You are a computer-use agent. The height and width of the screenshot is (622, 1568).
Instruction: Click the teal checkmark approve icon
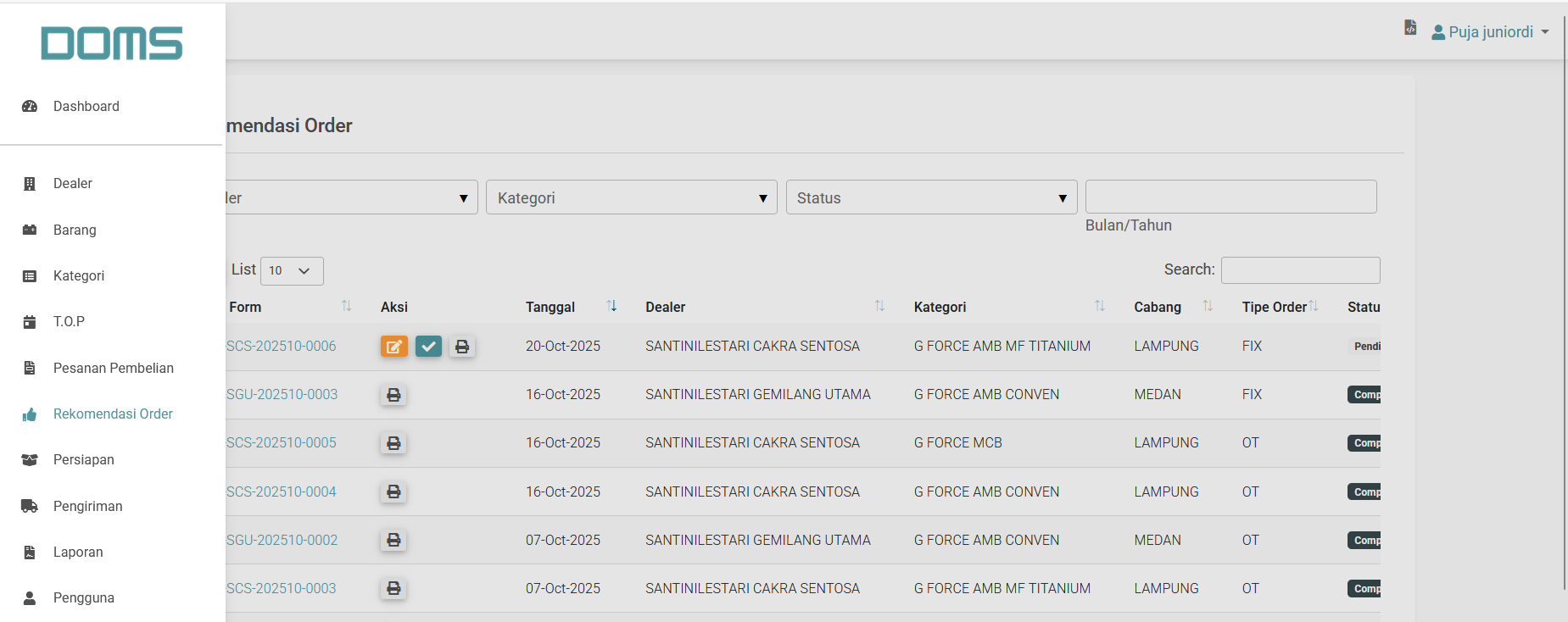(x=428, y=347)
